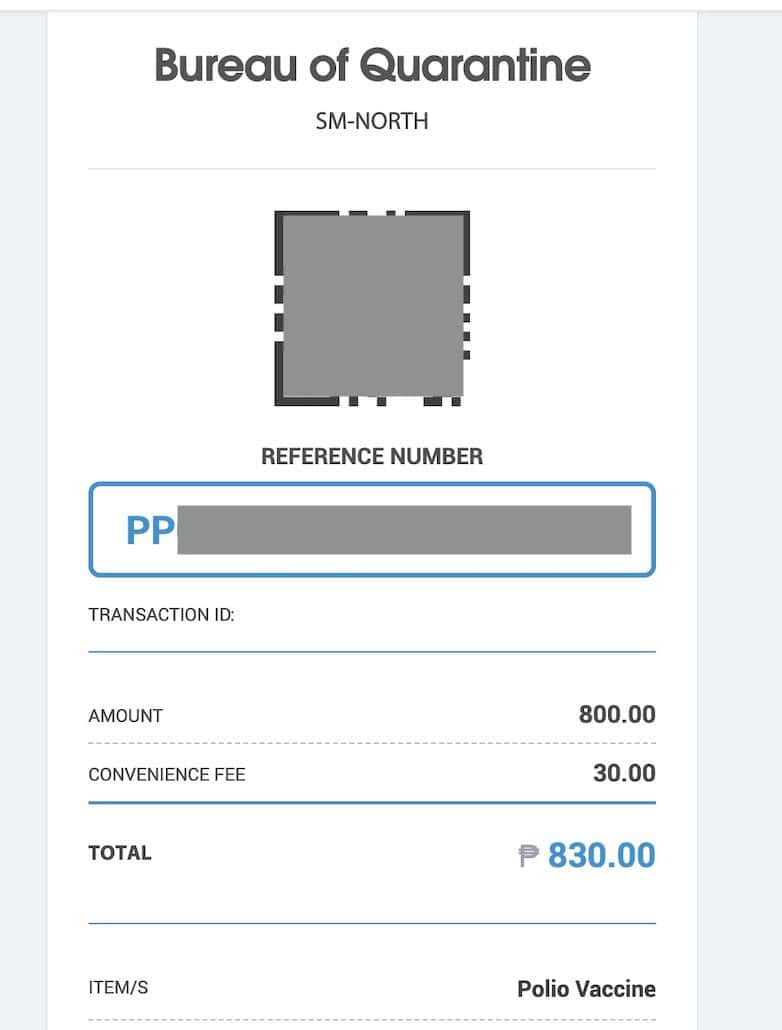Screen dimensions: 782x1030
Task: Click the REFERENCE NUMBER label
Action: click(372, 457)
